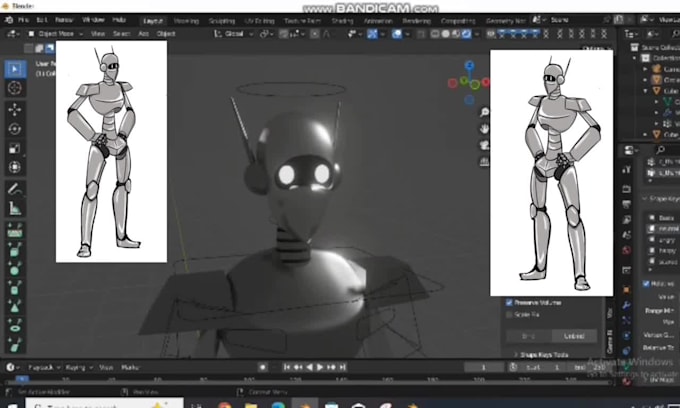Switch to the Sculpting workspace tab
Screen dimensions: 680x408
coord(222,21)
